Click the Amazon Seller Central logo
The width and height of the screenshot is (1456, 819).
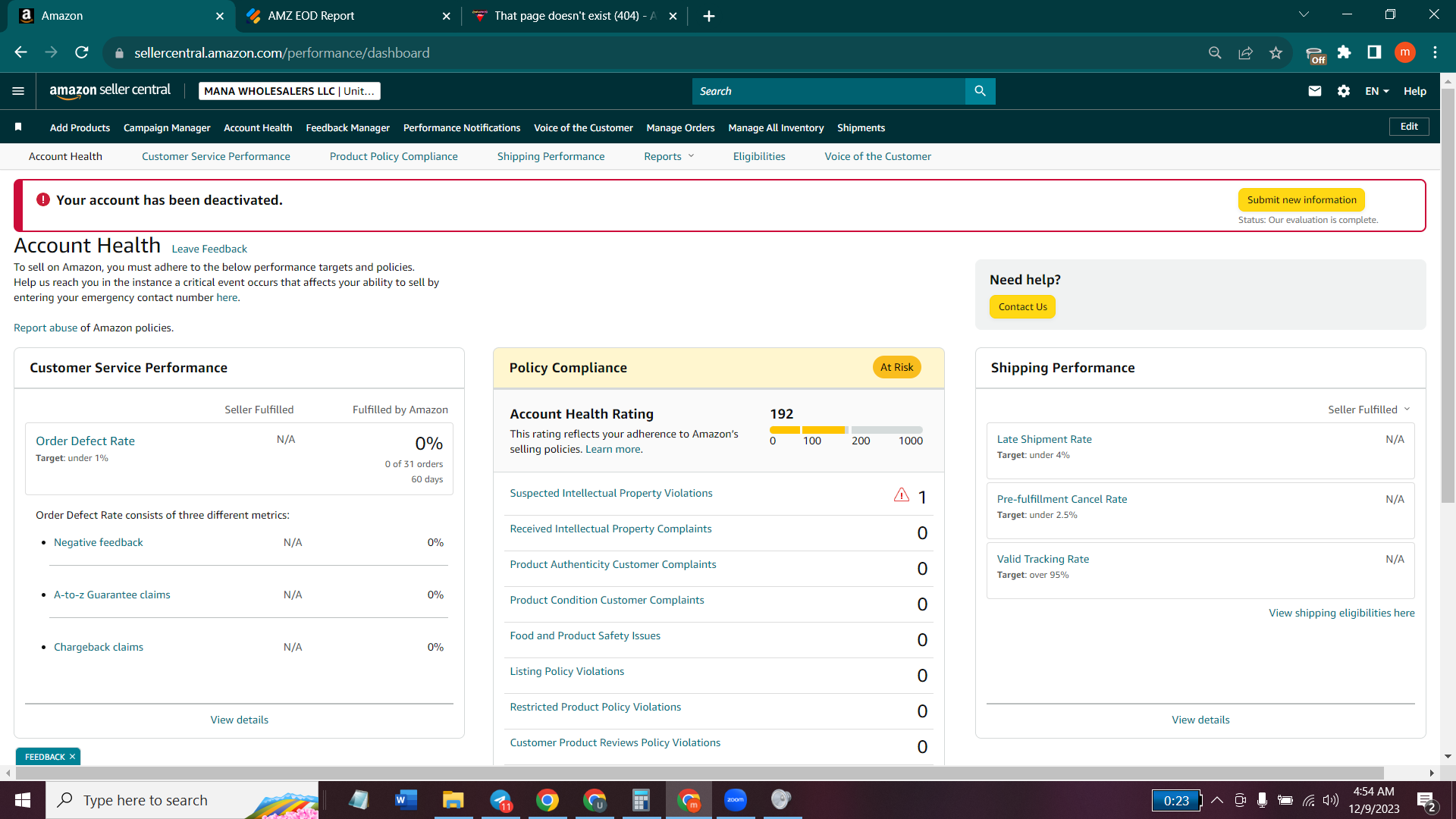[110, 91]
